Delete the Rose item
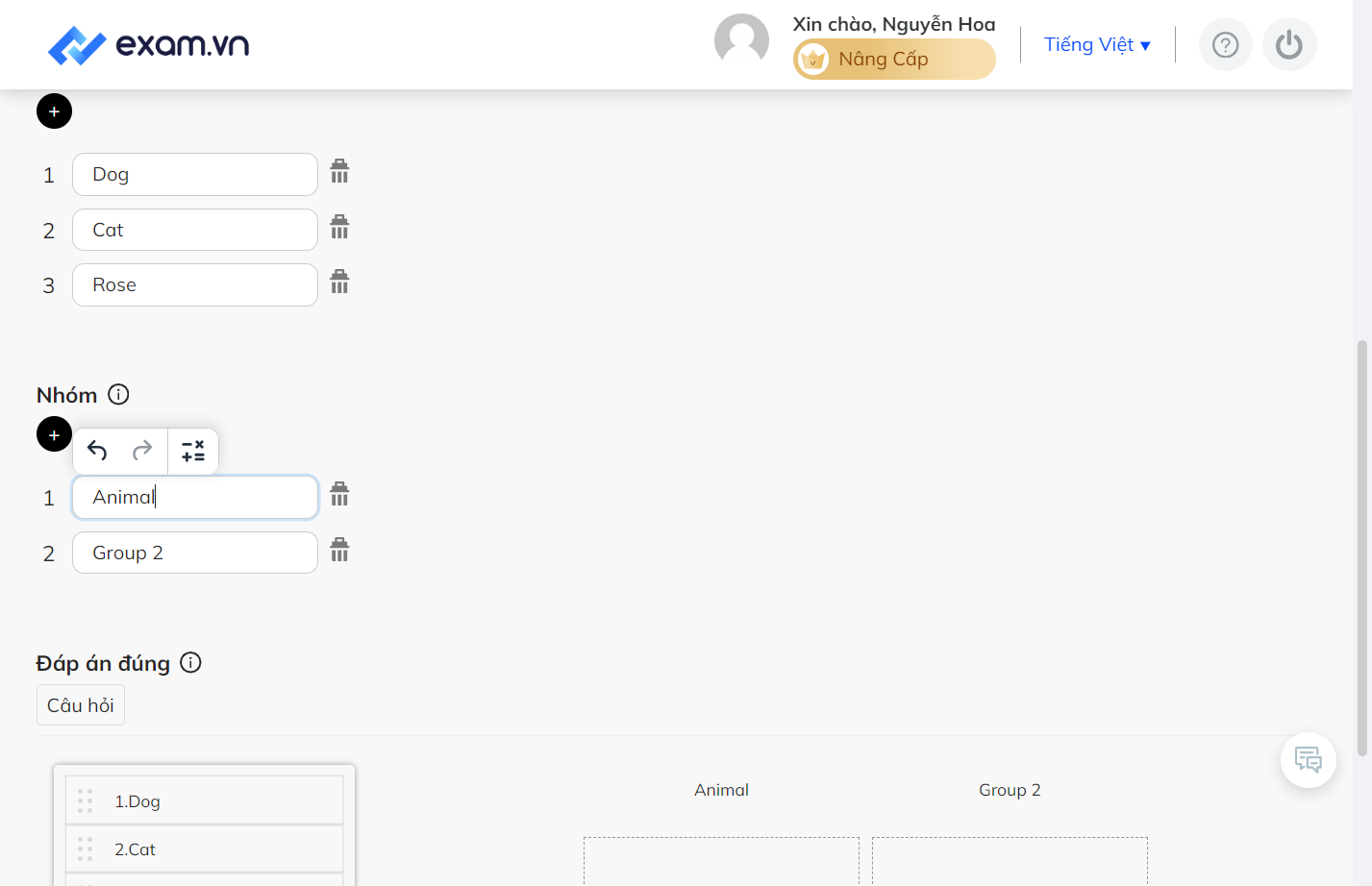The width and height of the screenshot is (1372, 886). click(339, 283)
